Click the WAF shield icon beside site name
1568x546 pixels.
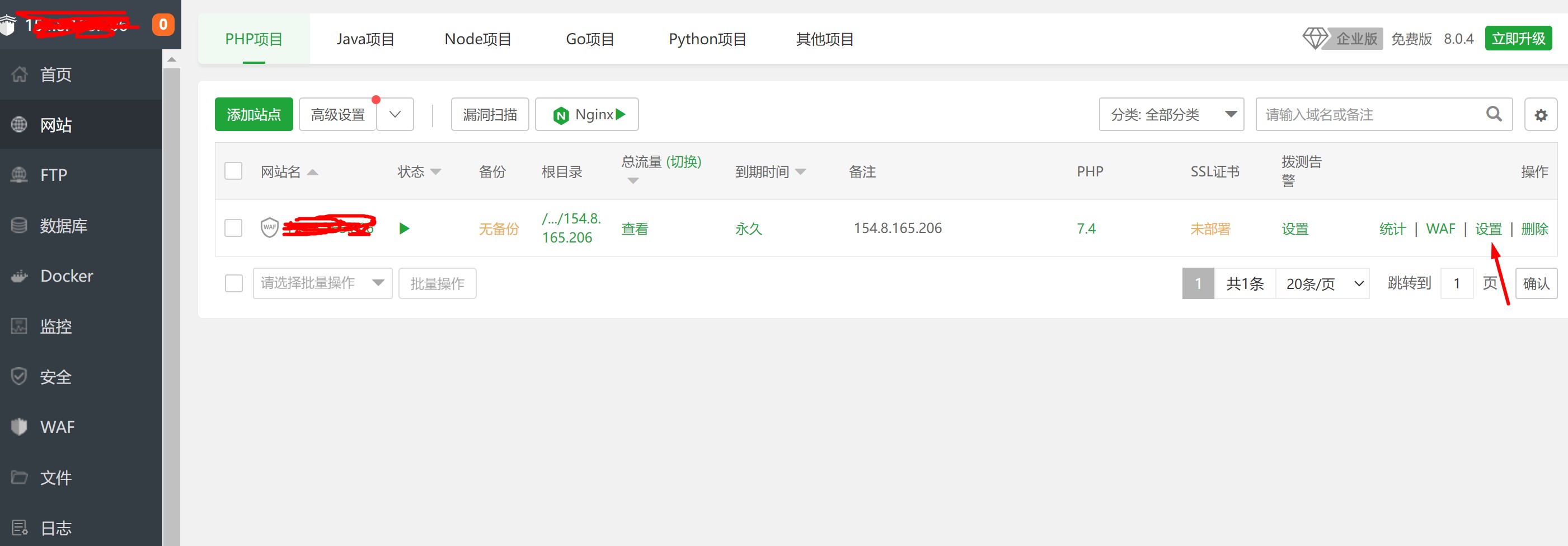pos(269,228)
